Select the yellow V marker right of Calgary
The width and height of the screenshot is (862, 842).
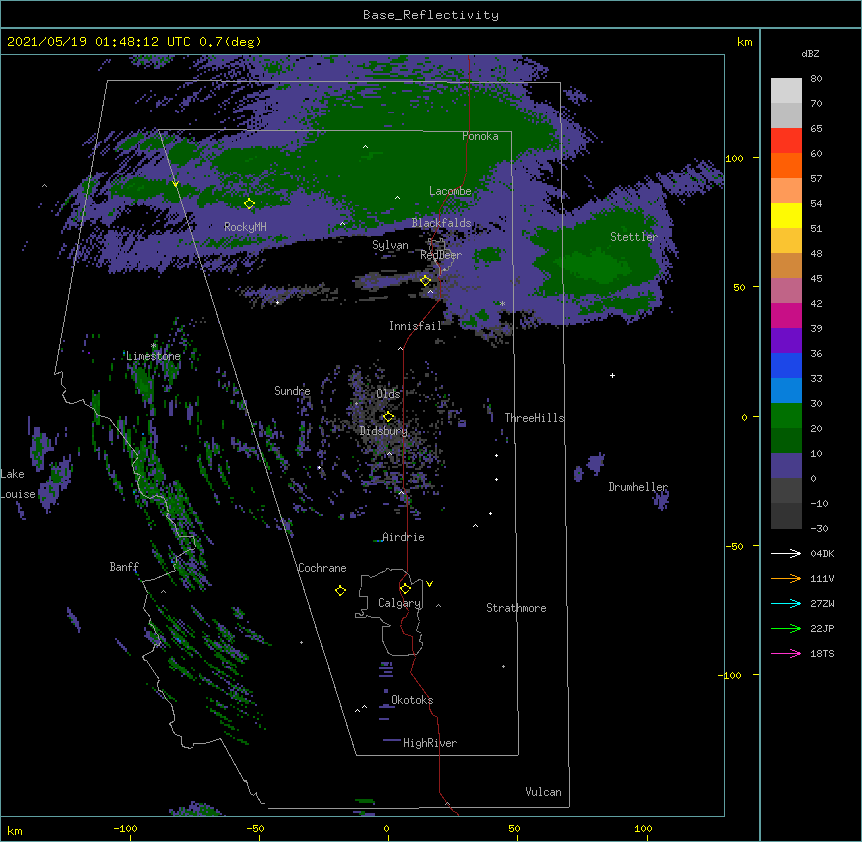(429, 584)
